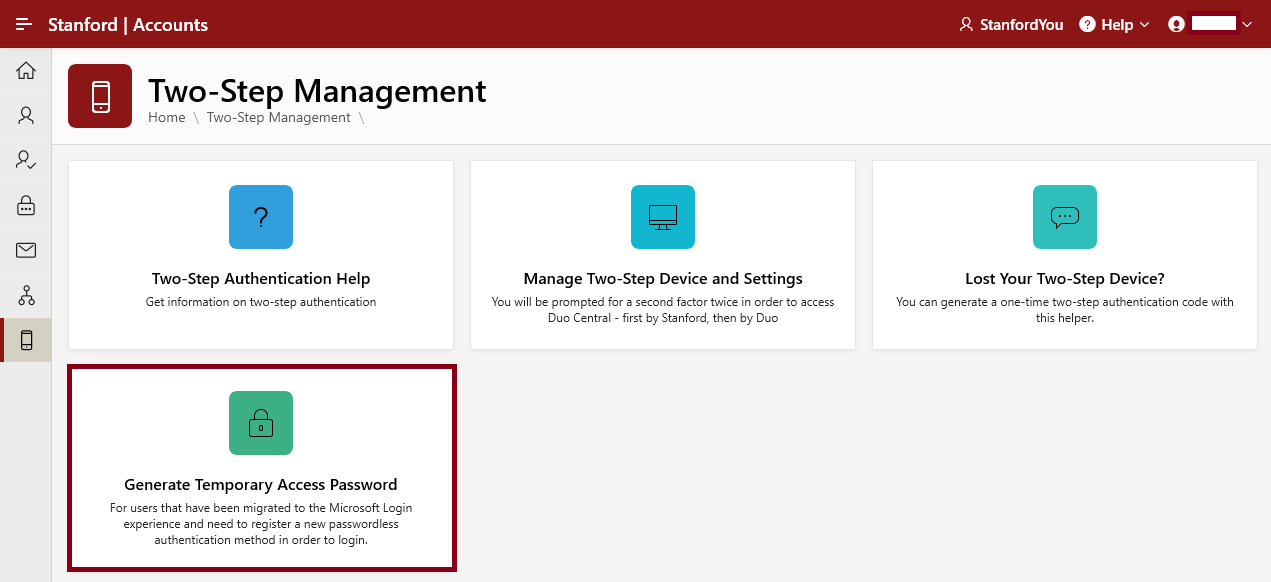Click the Stanford | Accounts header title
This screenshot has height=582, width=1271.
(x=128, y=24)
